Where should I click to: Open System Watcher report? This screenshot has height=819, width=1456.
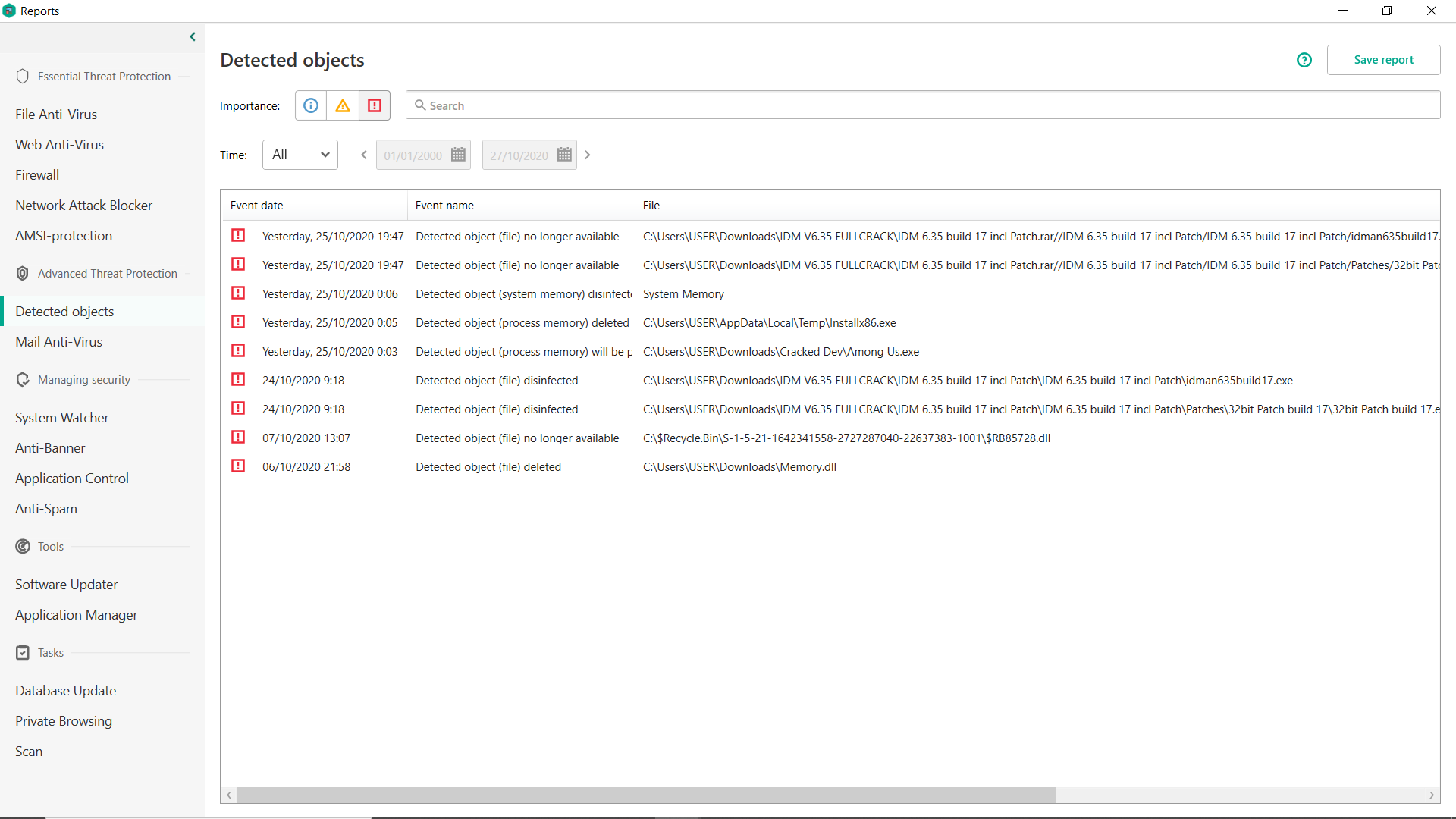[62, 418]
